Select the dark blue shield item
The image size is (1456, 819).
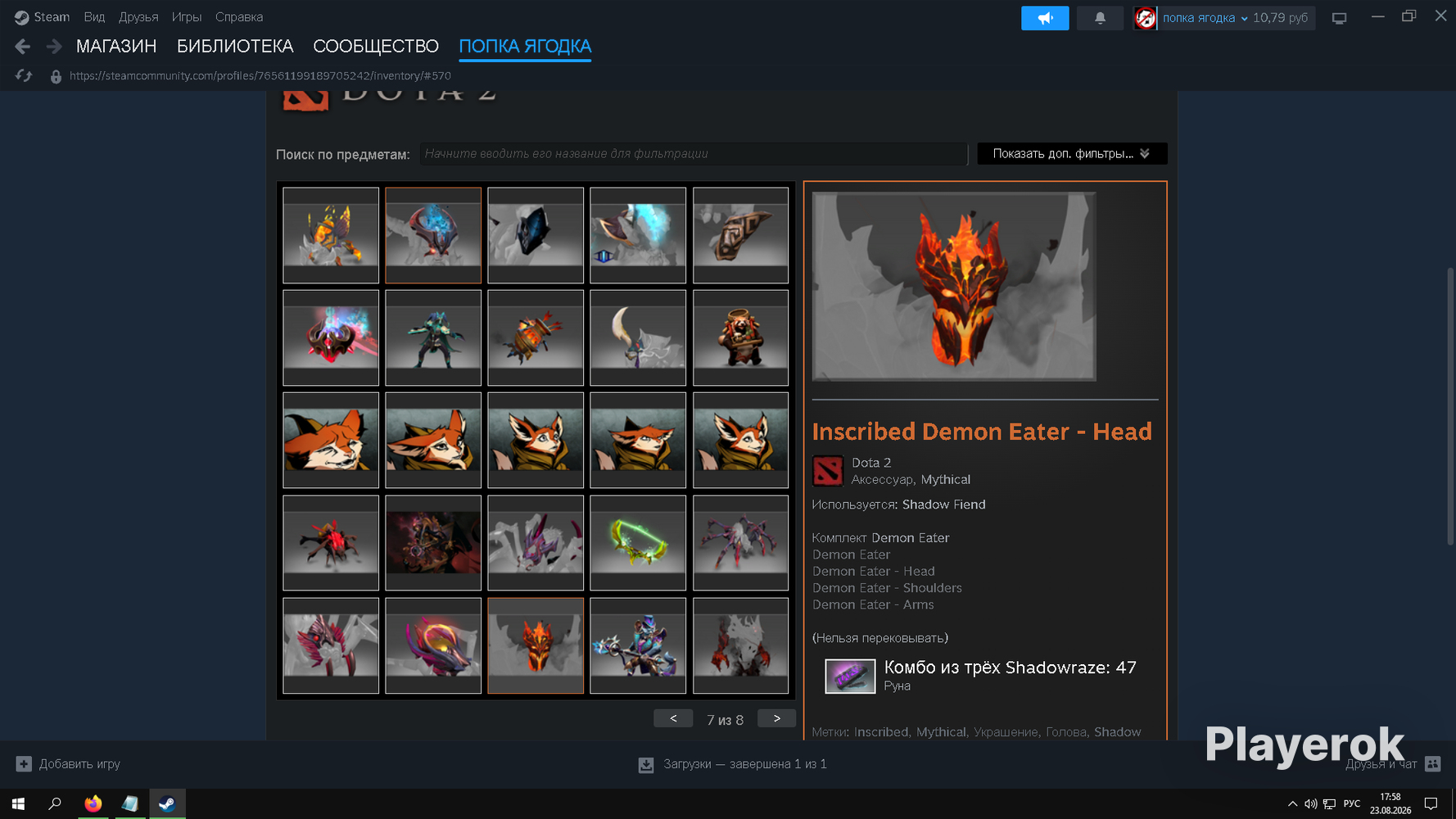536,236
